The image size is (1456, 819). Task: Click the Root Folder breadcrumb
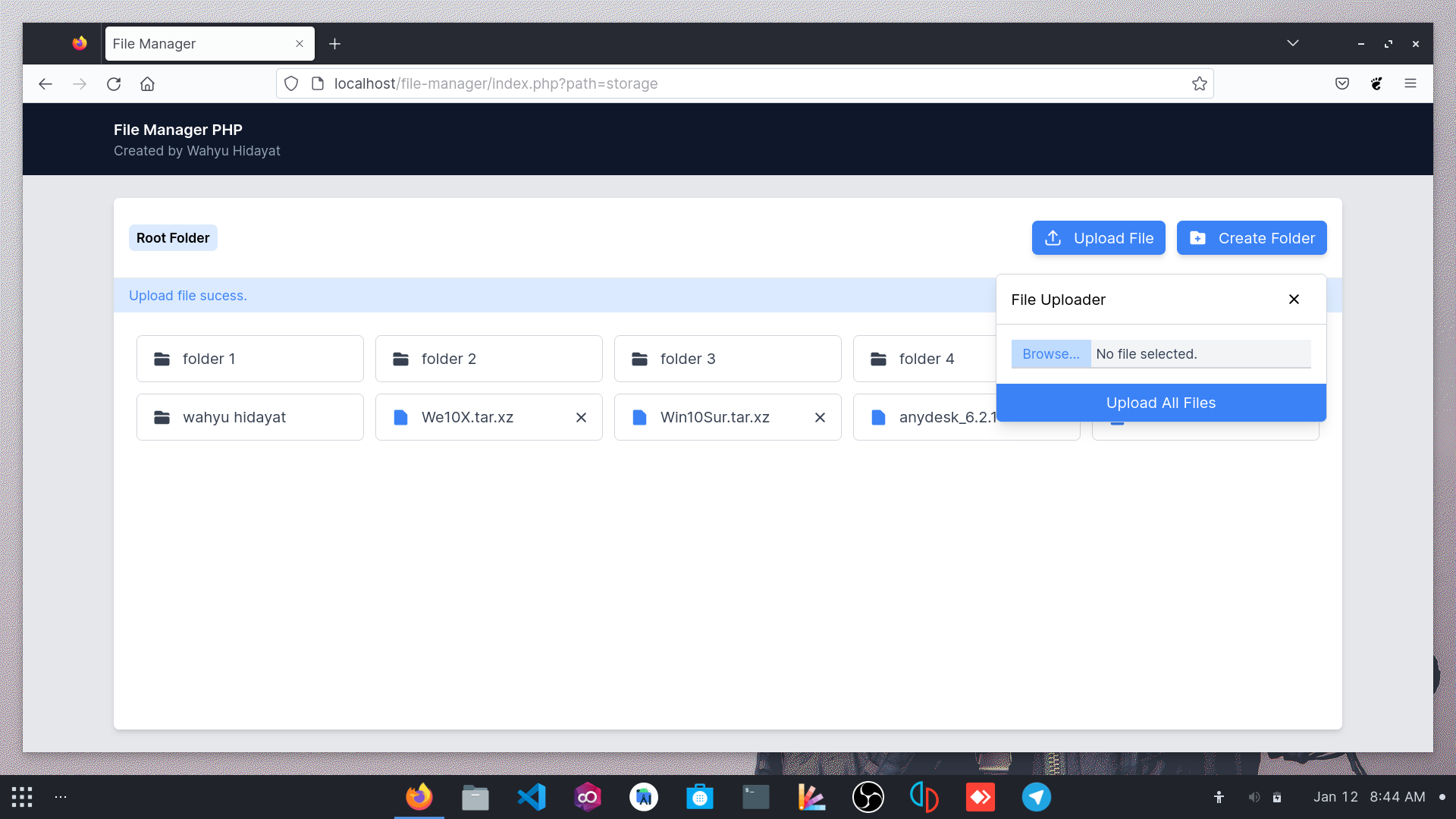click(x=173, y=238)
